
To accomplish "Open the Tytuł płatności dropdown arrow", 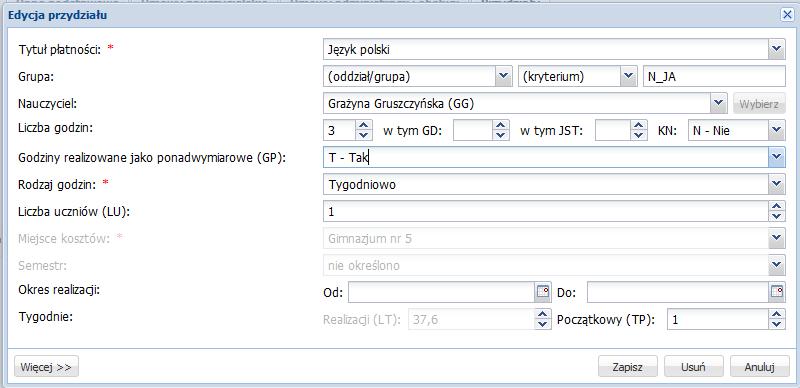I will pyautogui.click(x=777, y=49).
